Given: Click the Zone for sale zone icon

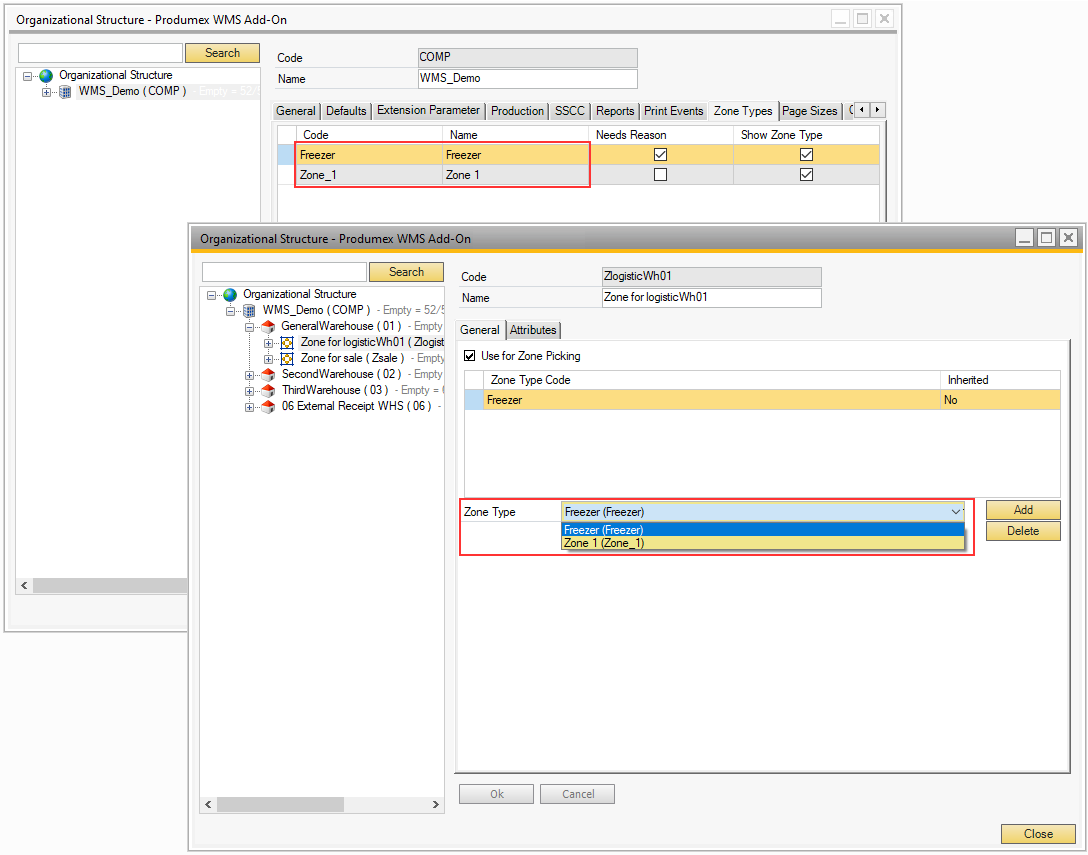Looking at the screenshot, I should pyautogui.click(x=287, y=358).
